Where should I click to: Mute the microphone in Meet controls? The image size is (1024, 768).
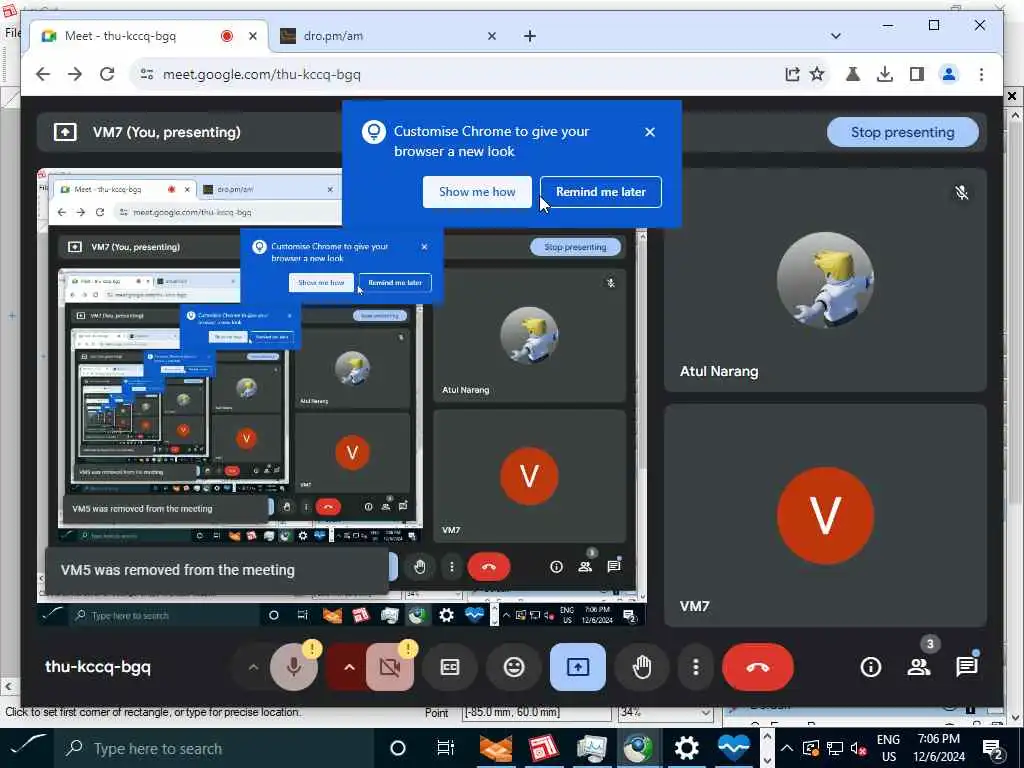(x=294, y=667)
